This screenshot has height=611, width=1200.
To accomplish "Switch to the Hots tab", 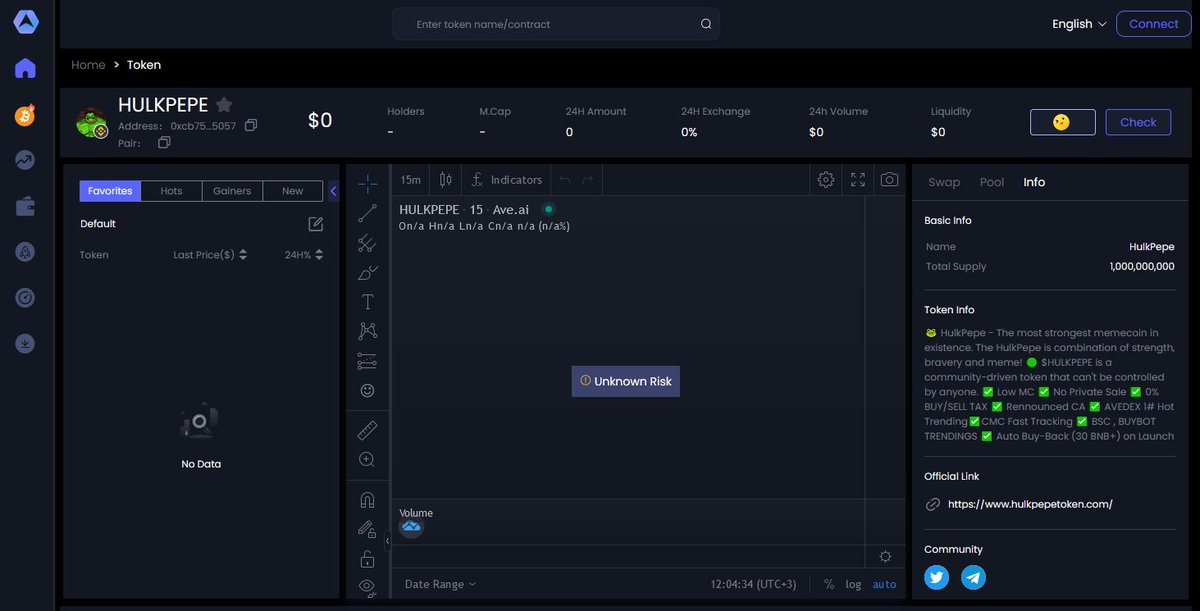I will point(171,191).
